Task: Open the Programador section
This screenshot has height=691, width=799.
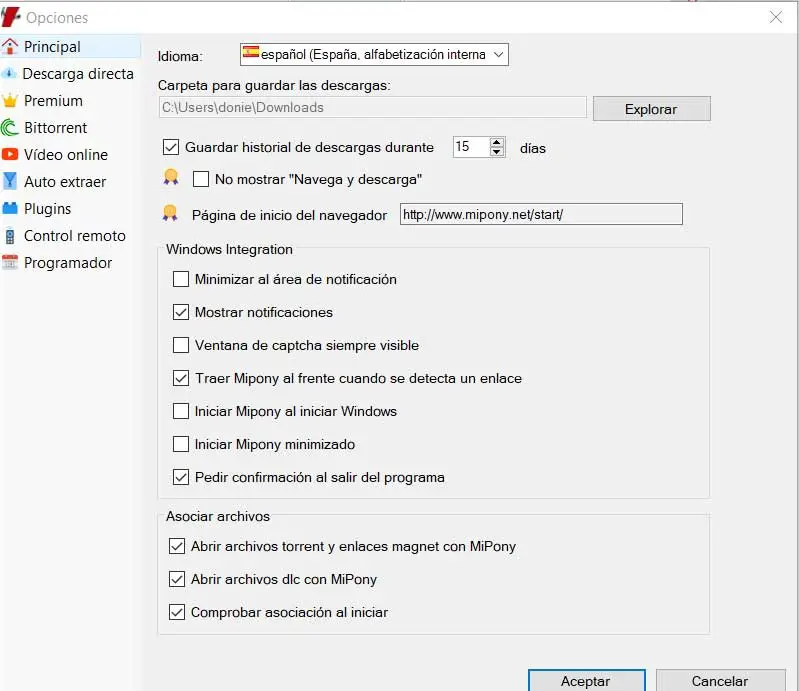Action: 70,262
